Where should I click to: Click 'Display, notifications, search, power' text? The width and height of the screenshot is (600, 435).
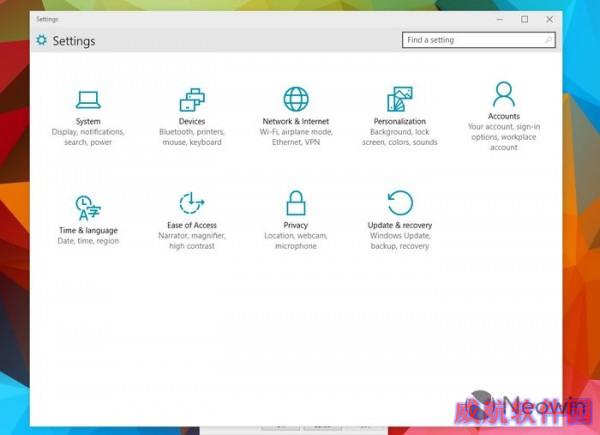coord(88,137)
